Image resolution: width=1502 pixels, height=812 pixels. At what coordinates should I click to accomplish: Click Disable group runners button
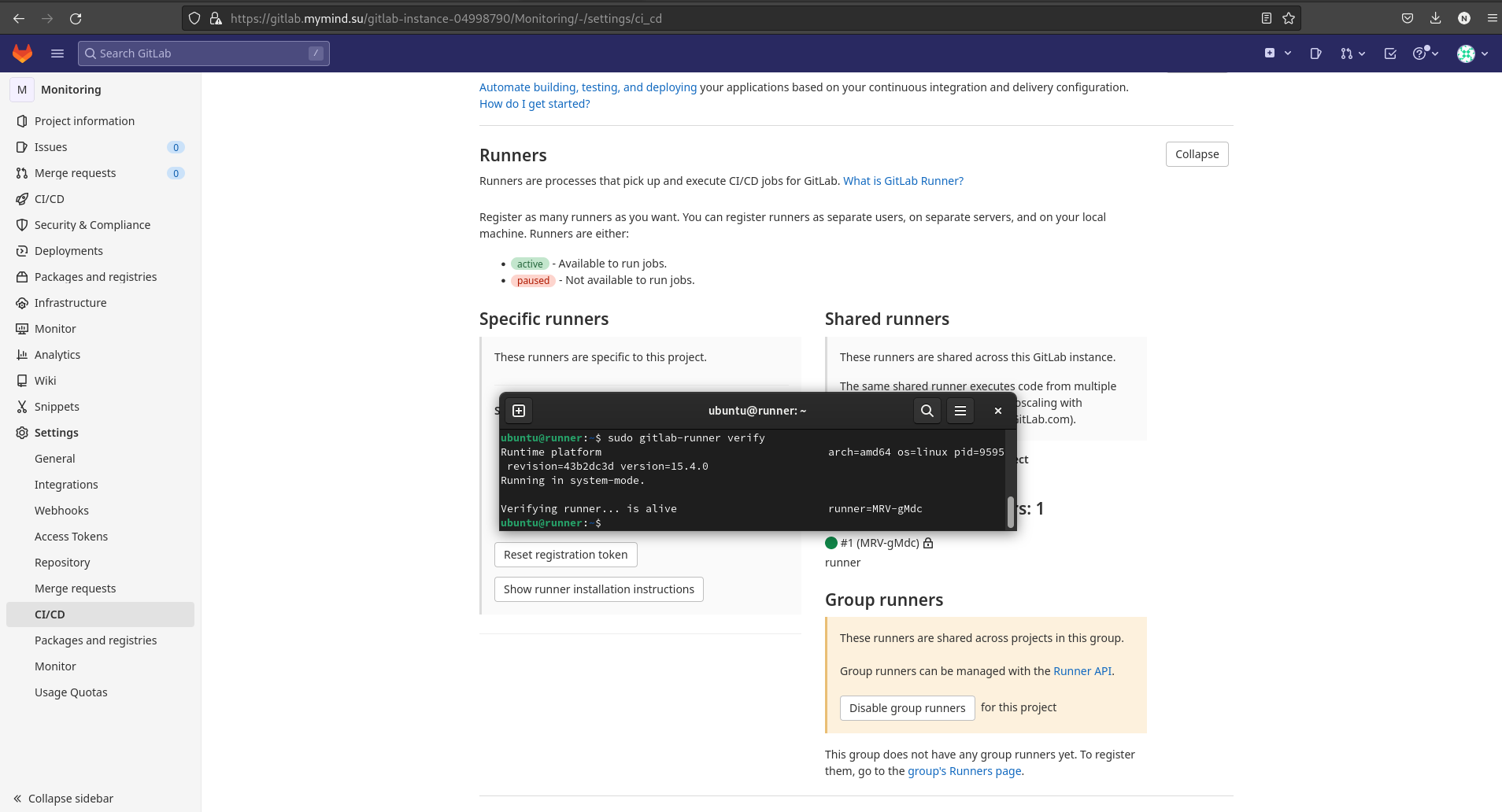click(907, 708)
